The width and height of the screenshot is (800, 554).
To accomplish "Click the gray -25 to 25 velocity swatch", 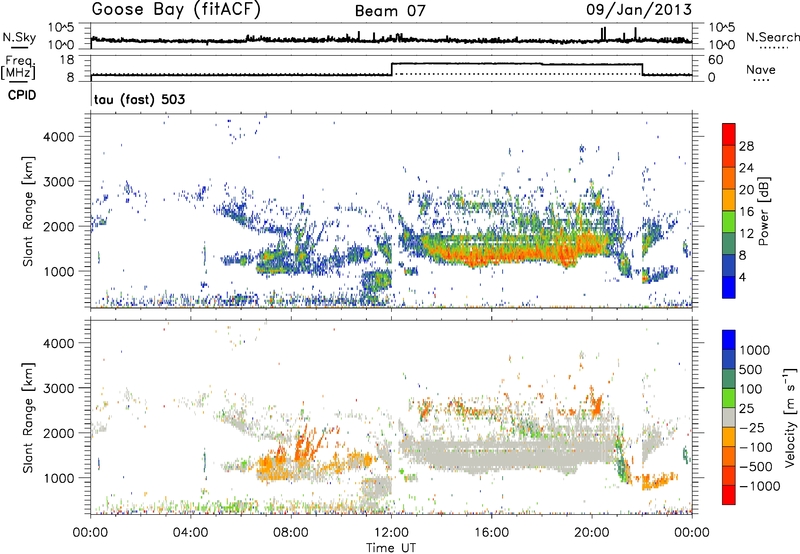I will pos(729,418).
